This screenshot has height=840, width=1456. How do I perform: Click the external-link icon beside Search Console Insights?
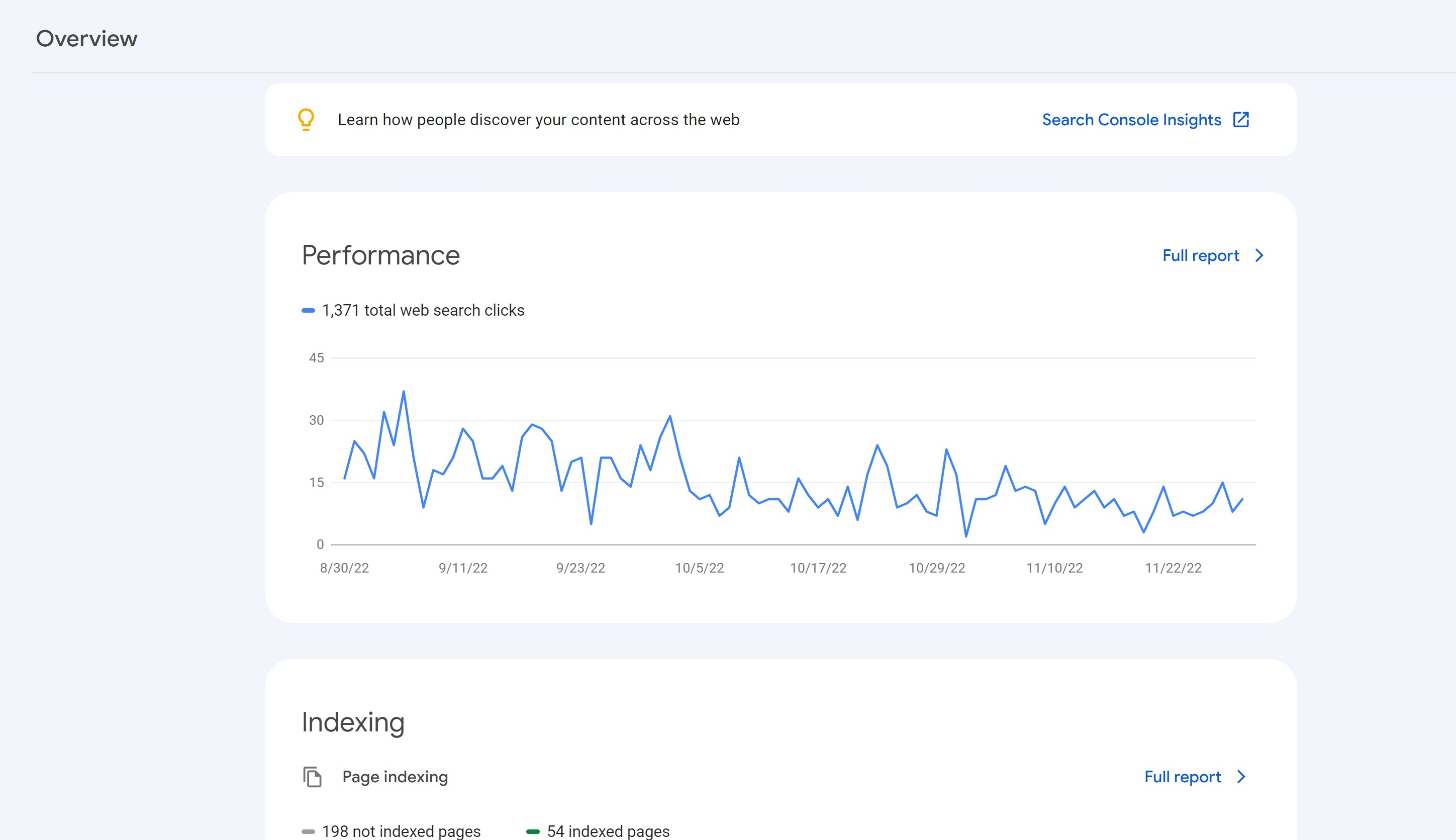coord(1241,120)
